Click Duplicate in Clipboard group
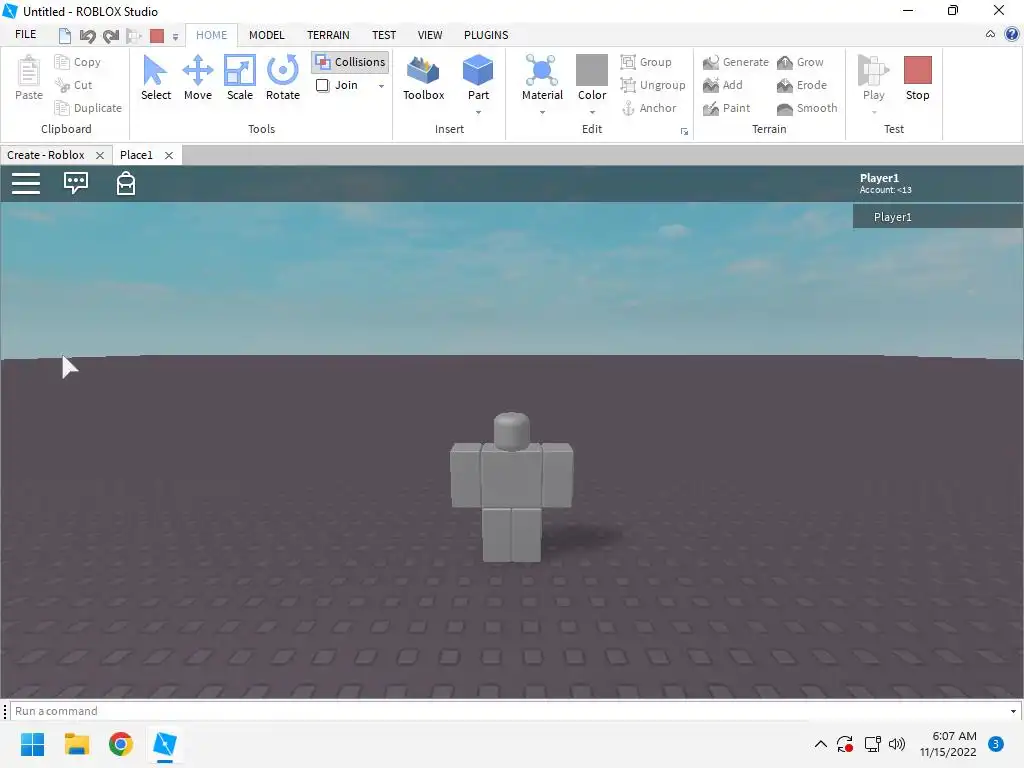The image size is (1024, 768). [x=88, y=108]
